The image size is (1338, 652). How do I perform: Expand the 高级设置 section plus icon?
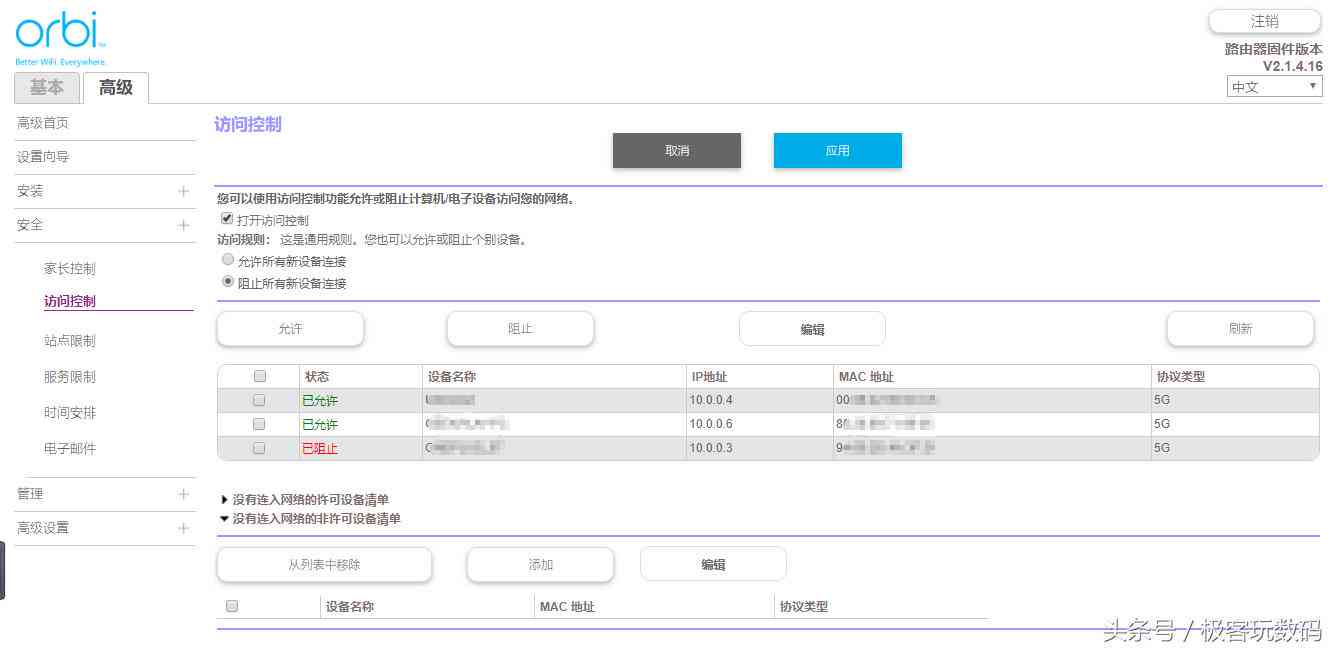(x=183, y=528)
